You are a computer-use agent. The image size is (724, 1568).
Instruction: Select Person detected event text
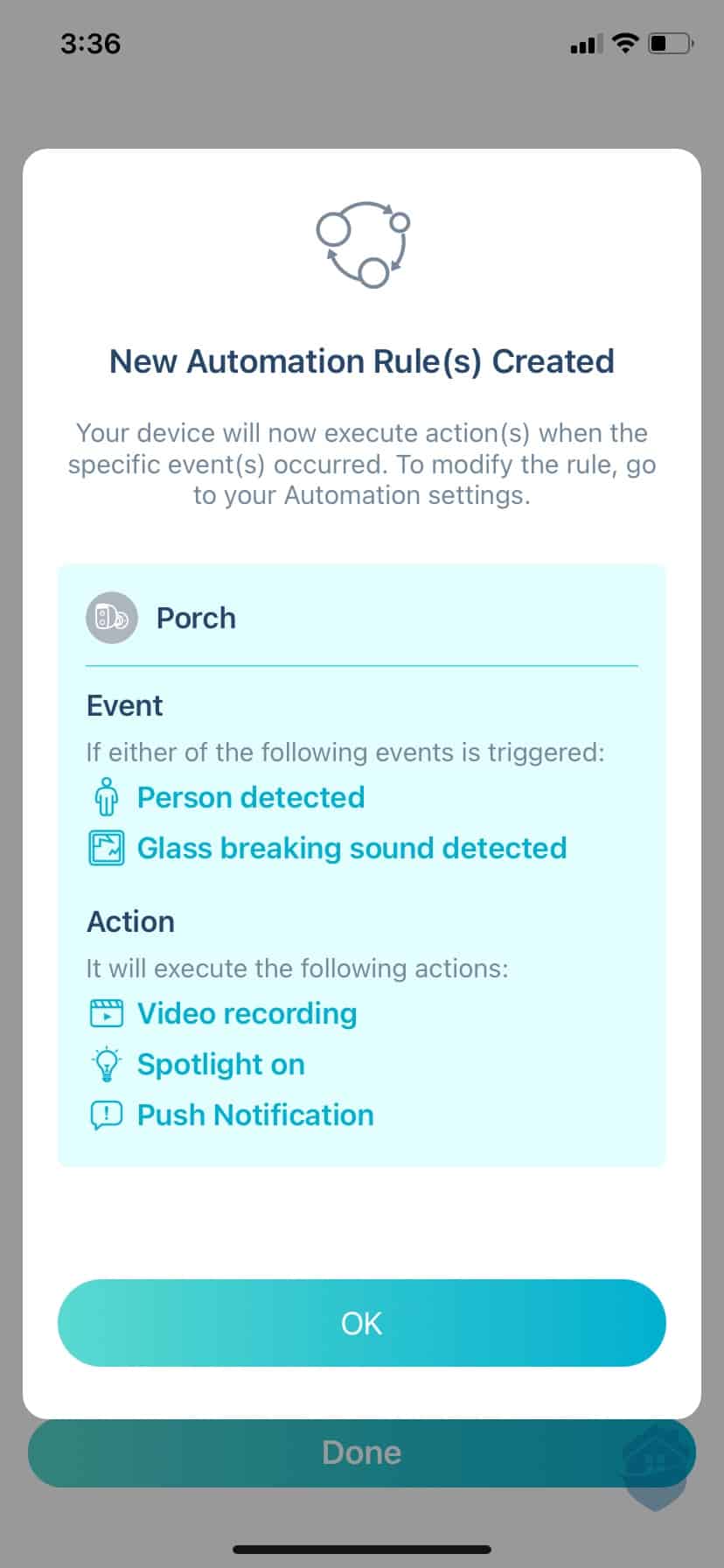tap(251, 797)
